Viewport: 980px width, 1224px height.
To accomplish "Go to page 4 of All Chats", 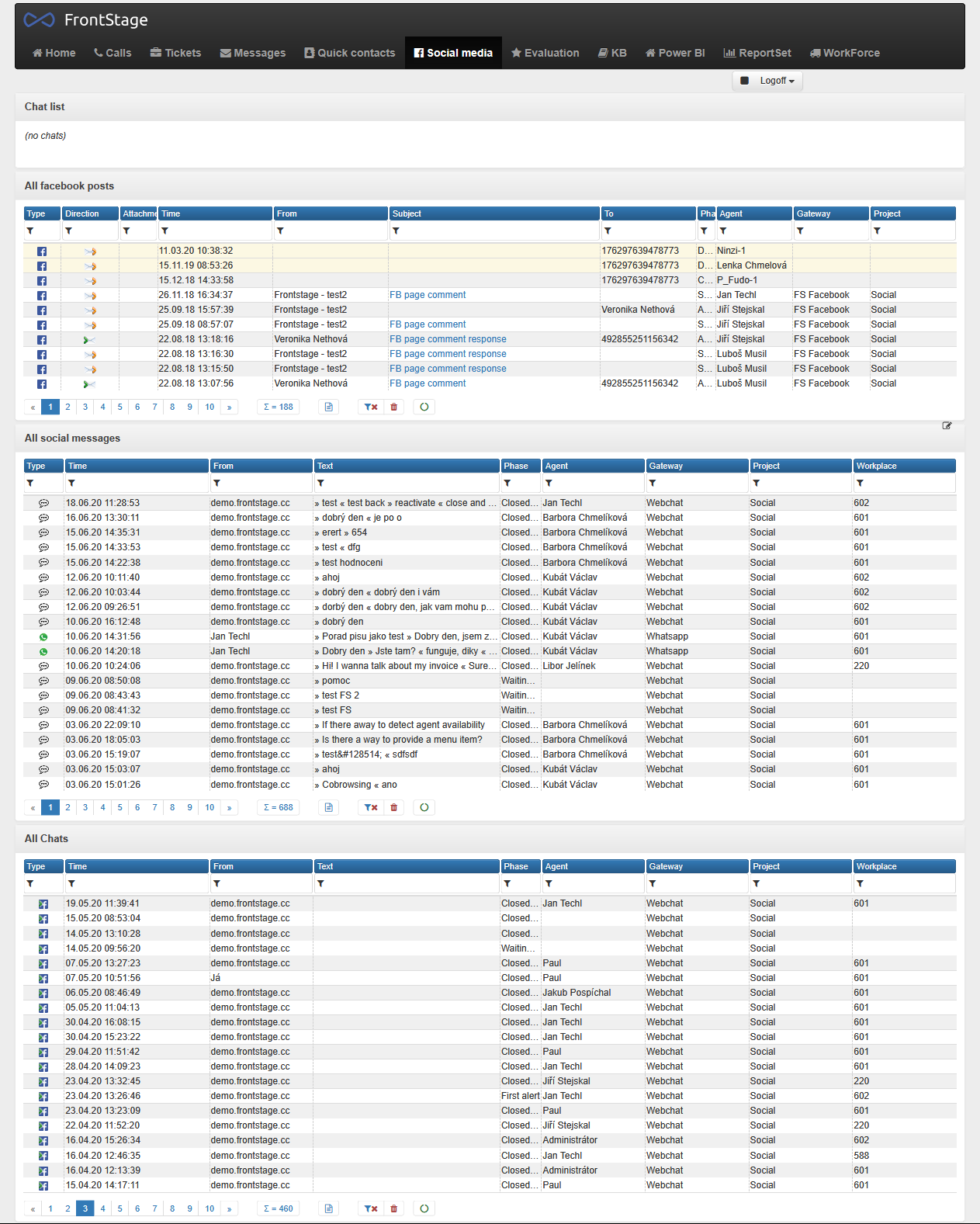I will coord(102,1208).
